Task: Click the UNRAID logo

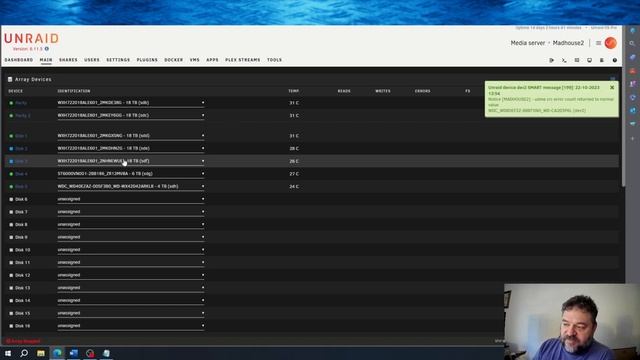Action: (31, 39)
